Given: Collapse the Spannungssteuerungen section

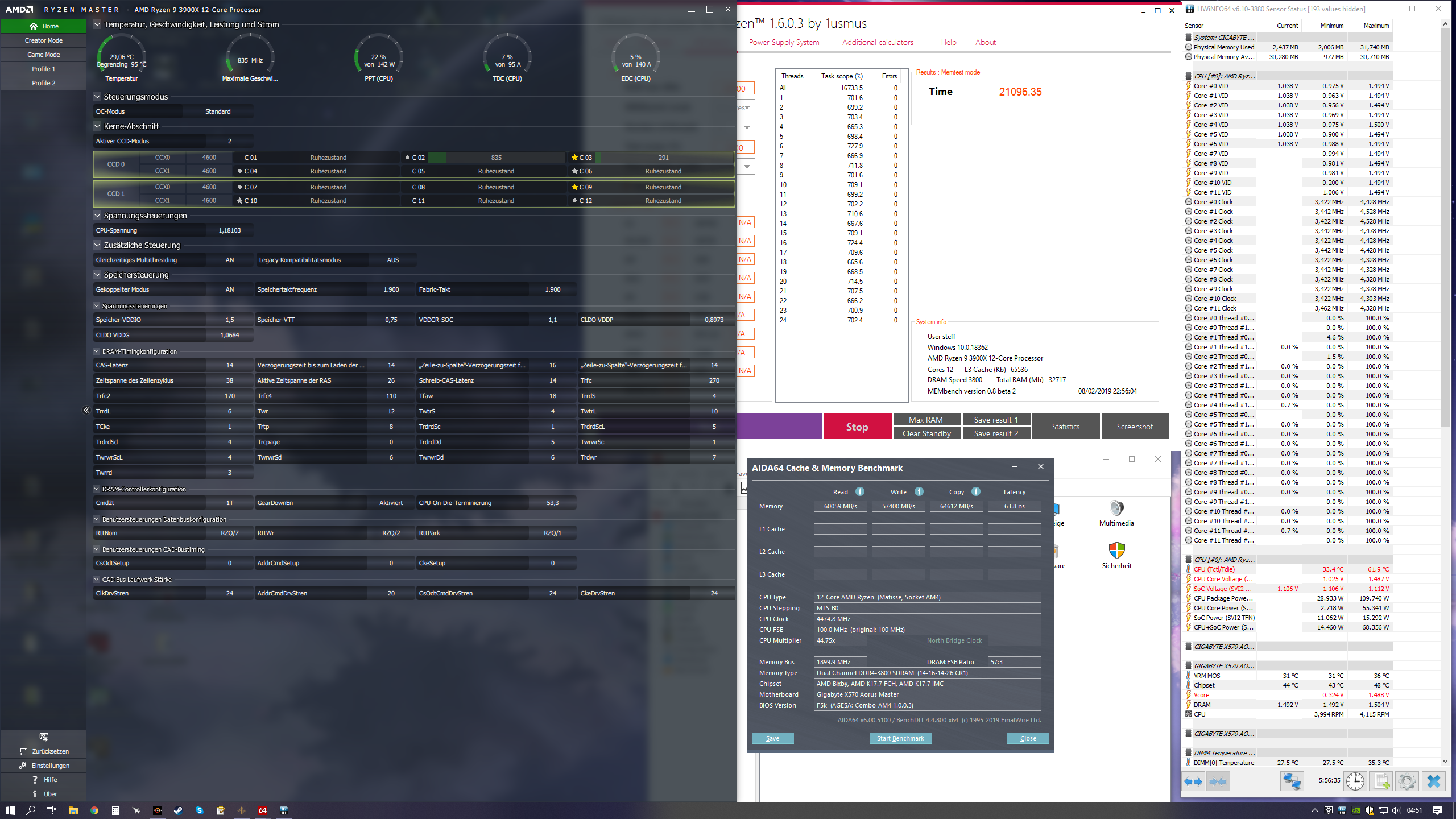Looking at the screenshot, I should [x=97, y=216].
